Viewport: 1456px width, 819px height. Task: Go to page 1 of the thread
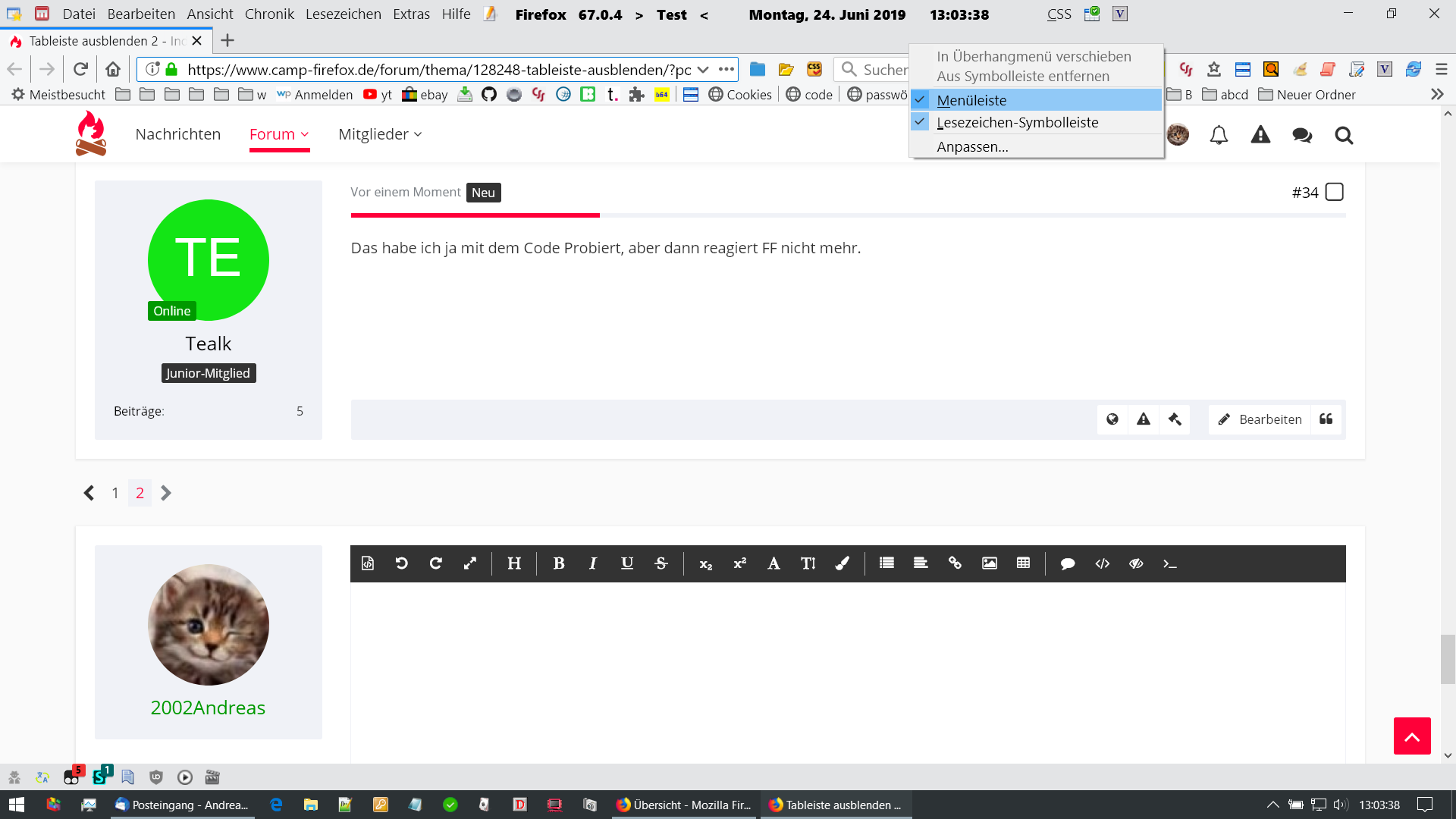115,493
